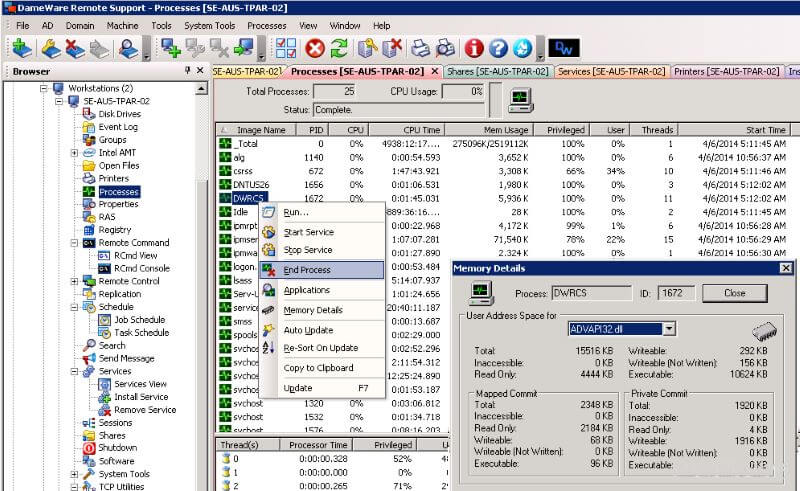The width and height of the screenshot is (800, 491).
Task: Click the DW logo toolbar icon
Action: (x=564, y=48)
